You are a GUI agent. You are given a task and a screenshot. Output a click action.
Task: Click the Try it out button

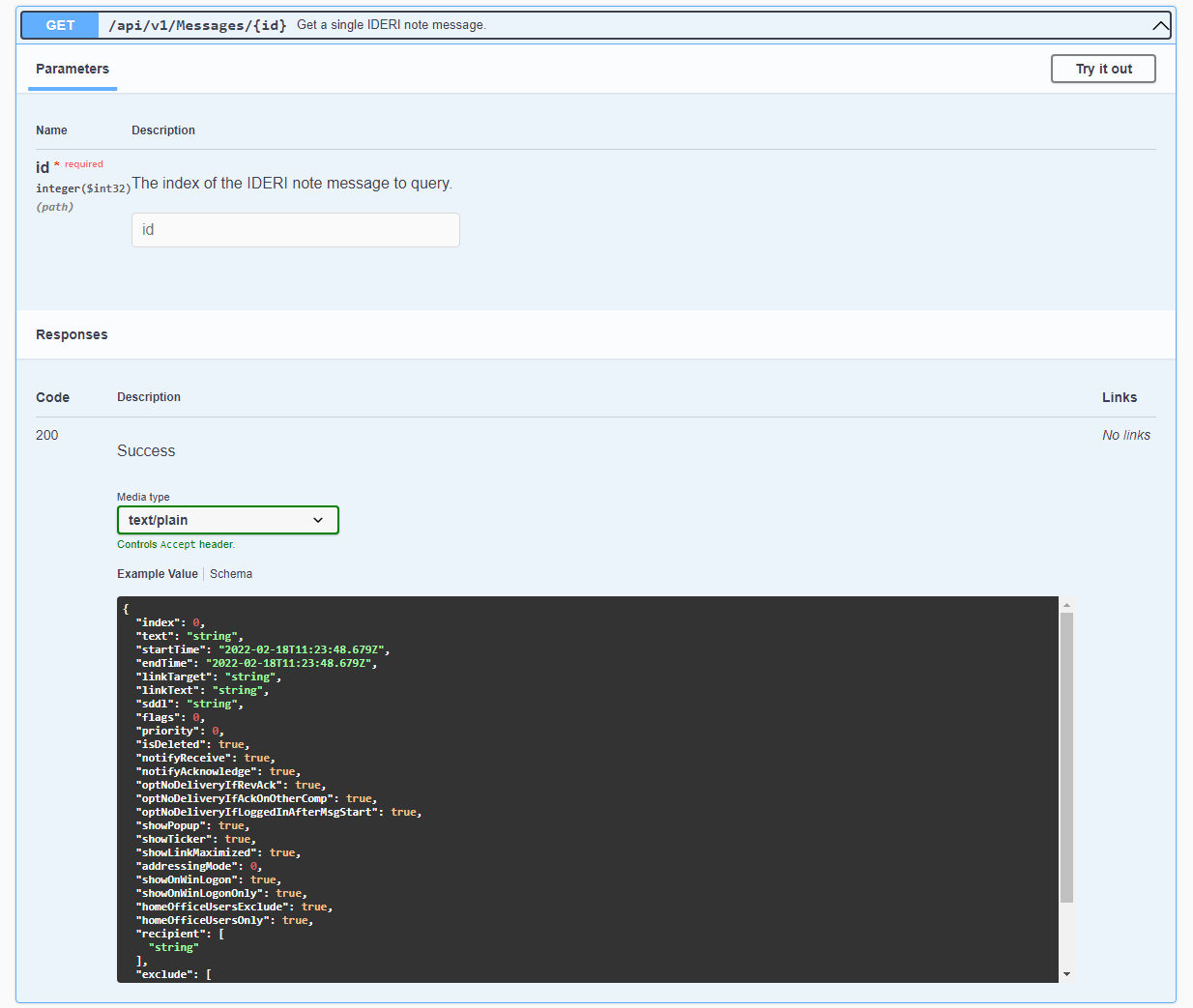point(1103,69)
